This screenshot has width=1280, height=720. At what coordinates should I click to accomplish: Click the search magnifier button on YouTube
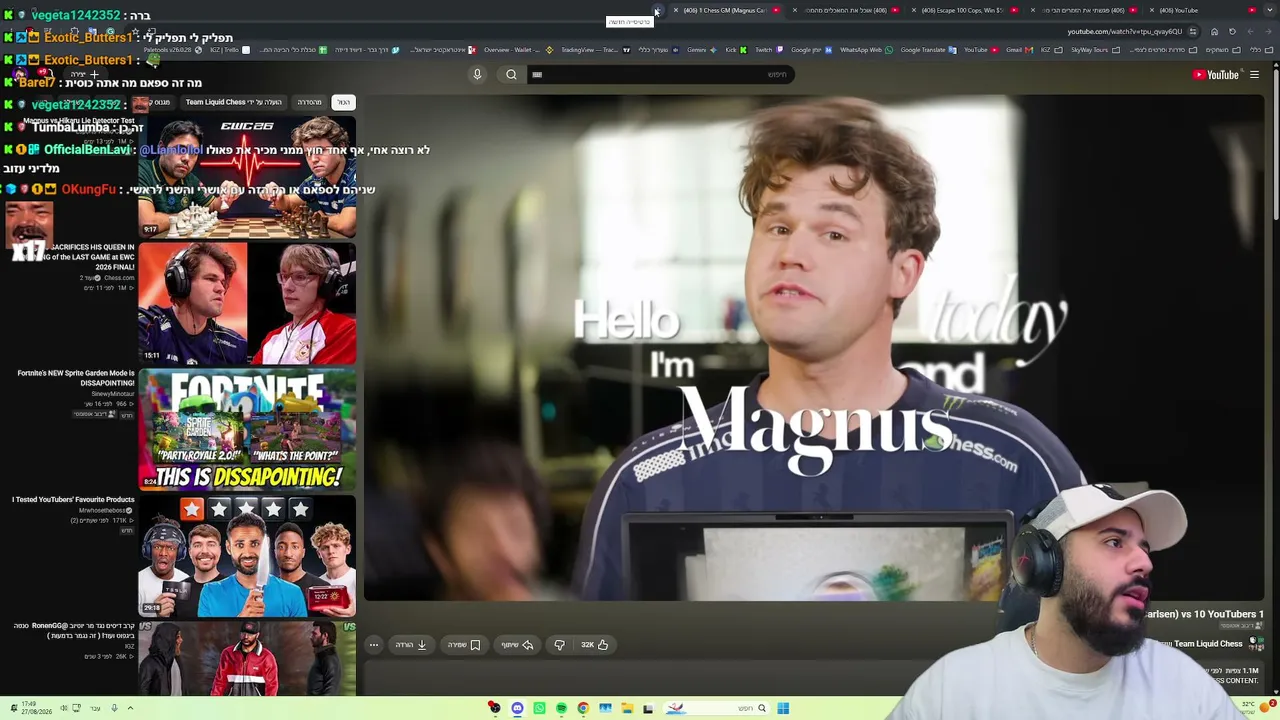click(x=511, y=74)
